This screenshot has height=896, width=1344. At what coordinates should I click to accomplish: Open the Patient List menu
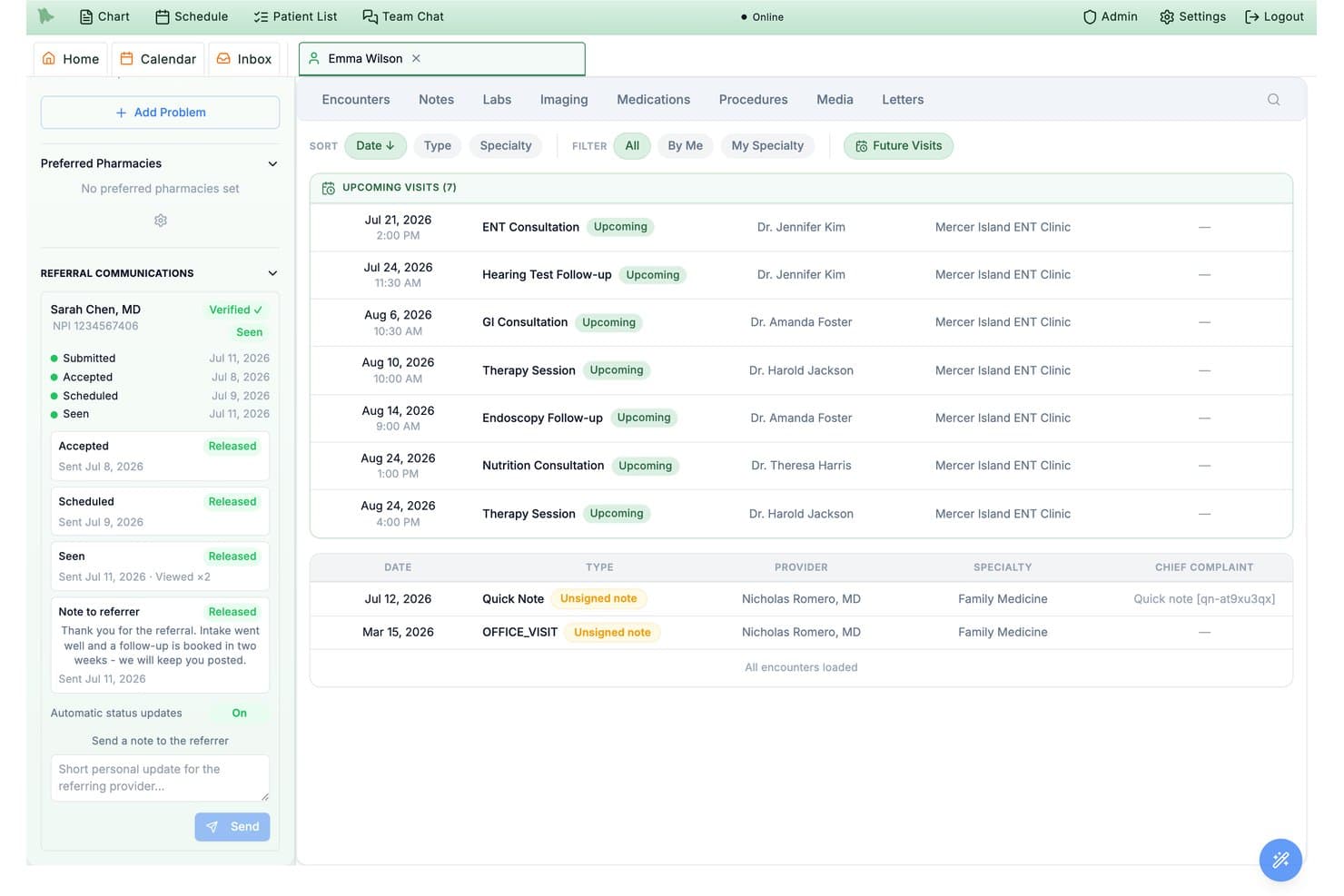pyautogui.click(x=295, y=16)
